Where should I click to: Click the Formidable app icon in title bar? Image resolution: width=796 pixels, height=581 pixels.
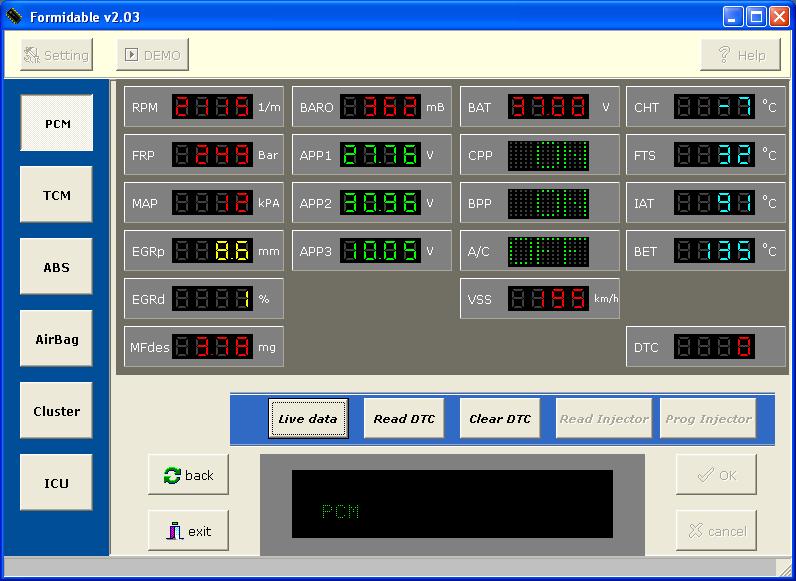click(x=14, y=16)
